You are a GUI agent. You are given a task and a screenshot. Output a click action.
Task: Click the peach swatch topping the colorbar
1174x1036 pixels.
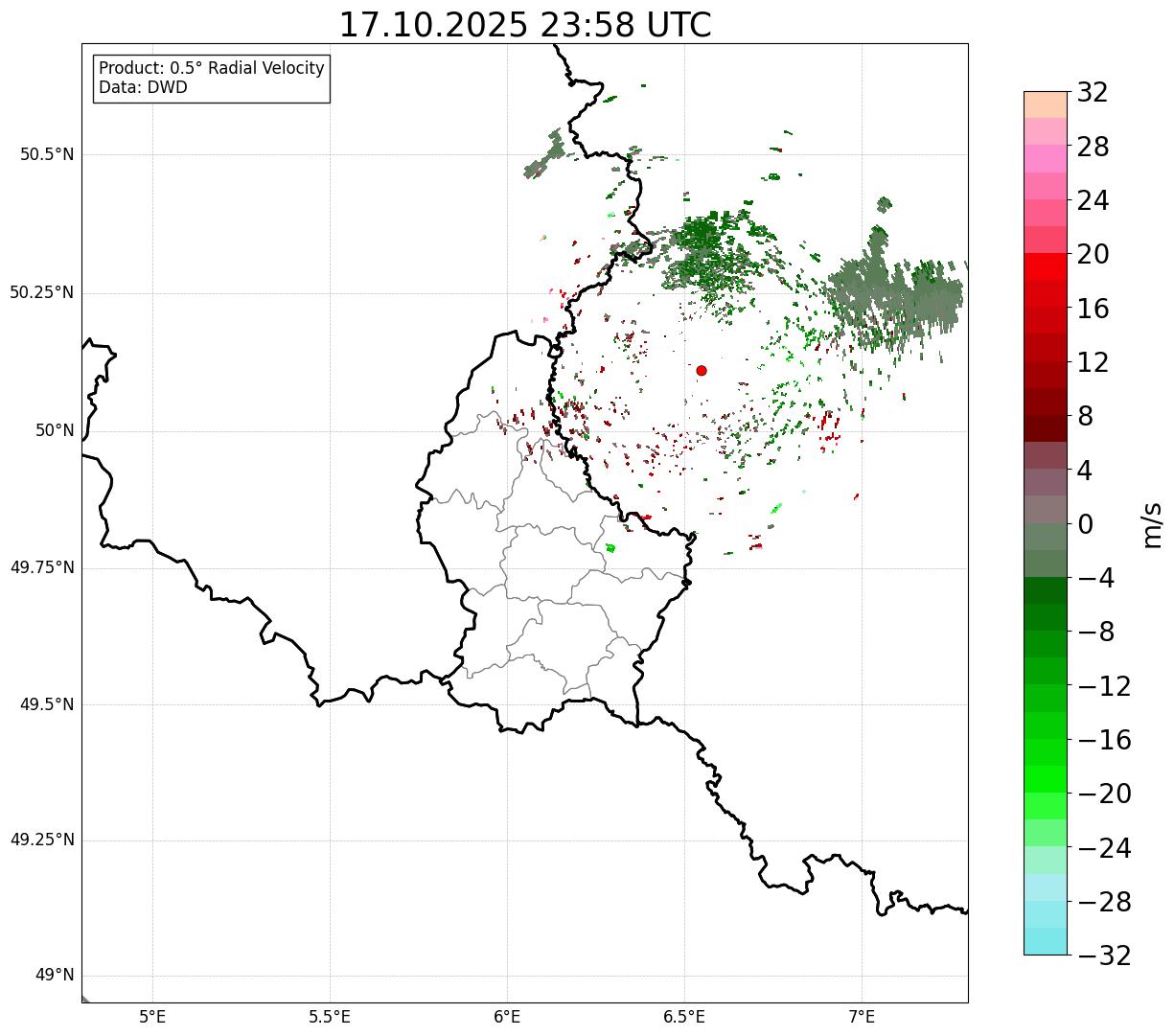coord(1045,104)
